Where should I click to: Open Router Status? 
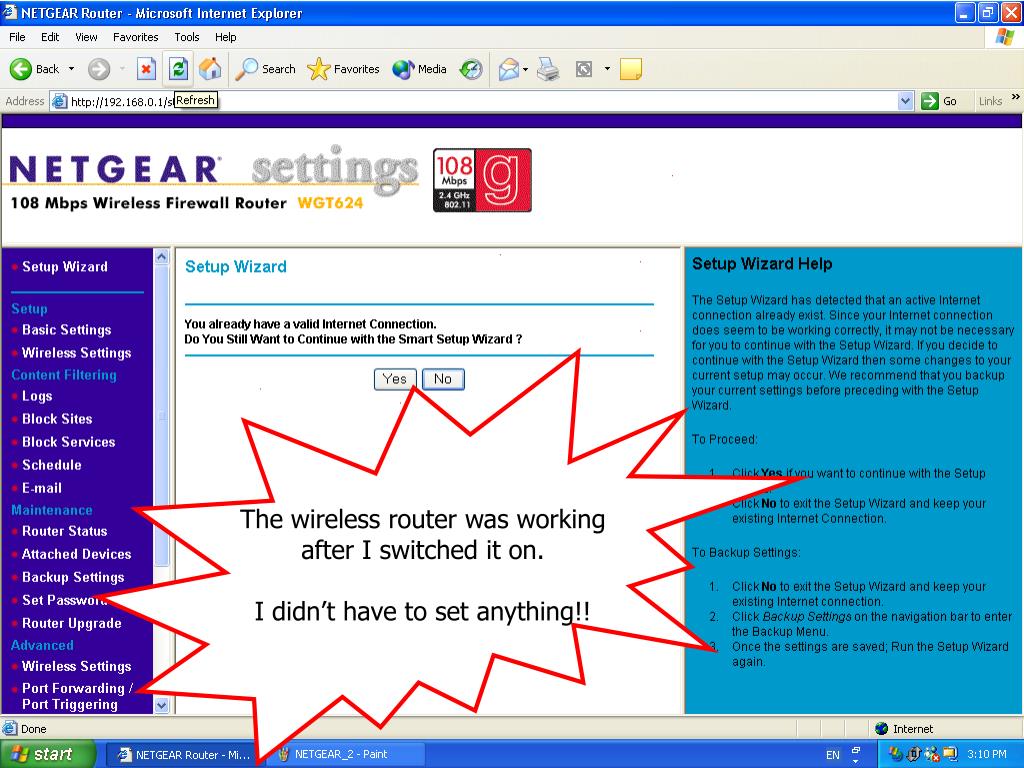pos(65,531)
